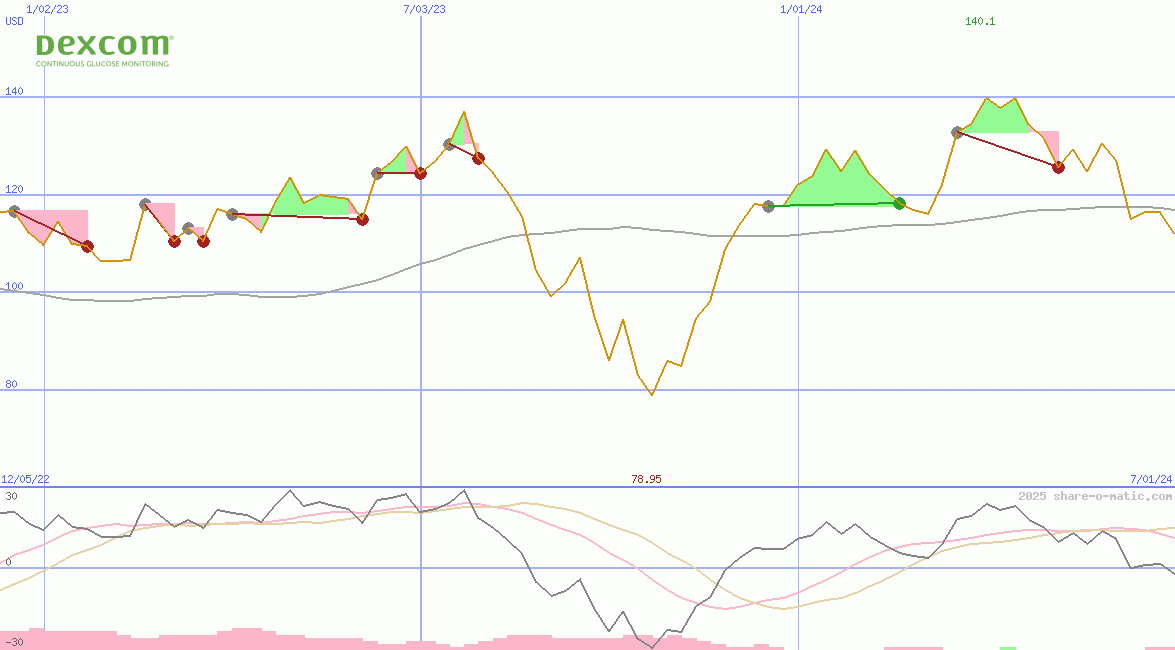Toggle the large green profit zone near 1/01/24

point(845,185)
